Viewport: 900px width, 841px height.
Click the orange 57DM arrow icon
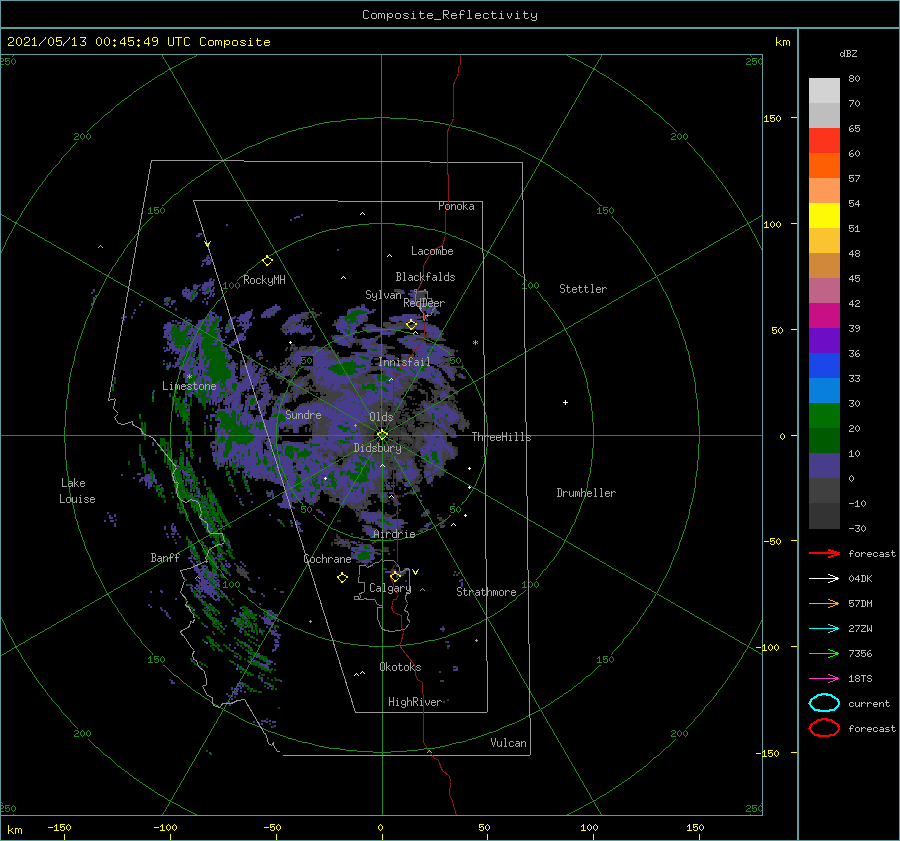click(824, 603)
